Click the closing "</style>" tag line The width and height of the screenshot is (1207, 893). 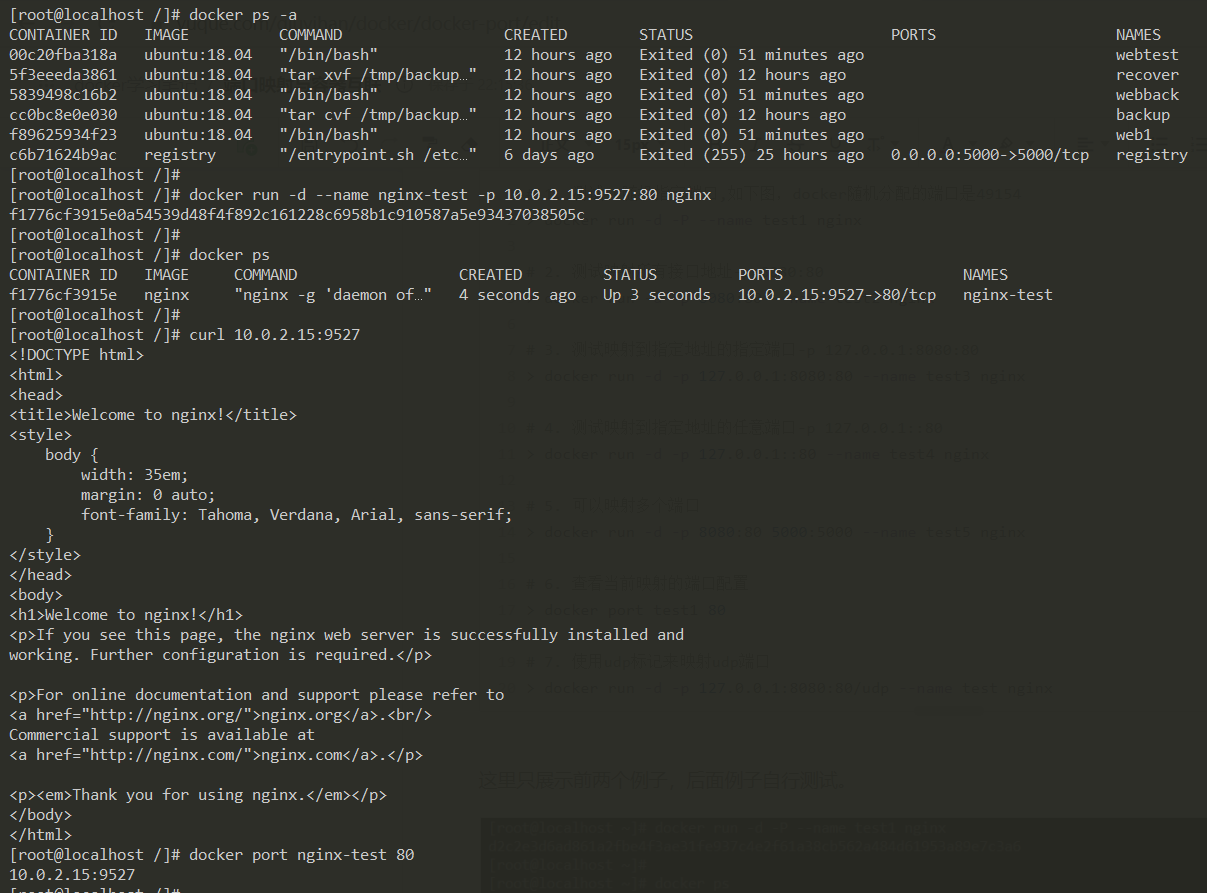pos(45,555)
